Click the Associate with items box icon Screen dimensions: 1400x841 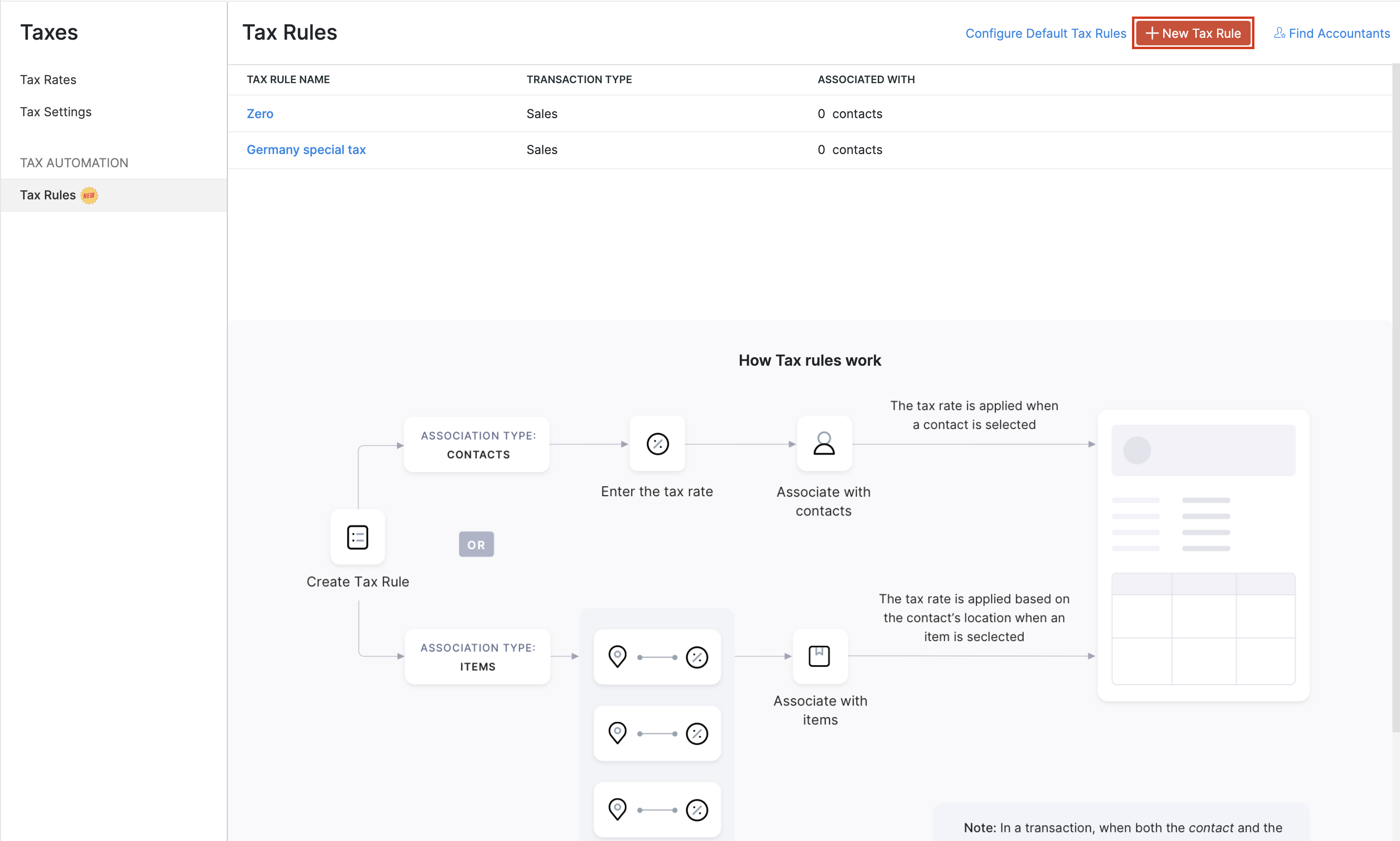pyautogui.click(x=819, y=656)
